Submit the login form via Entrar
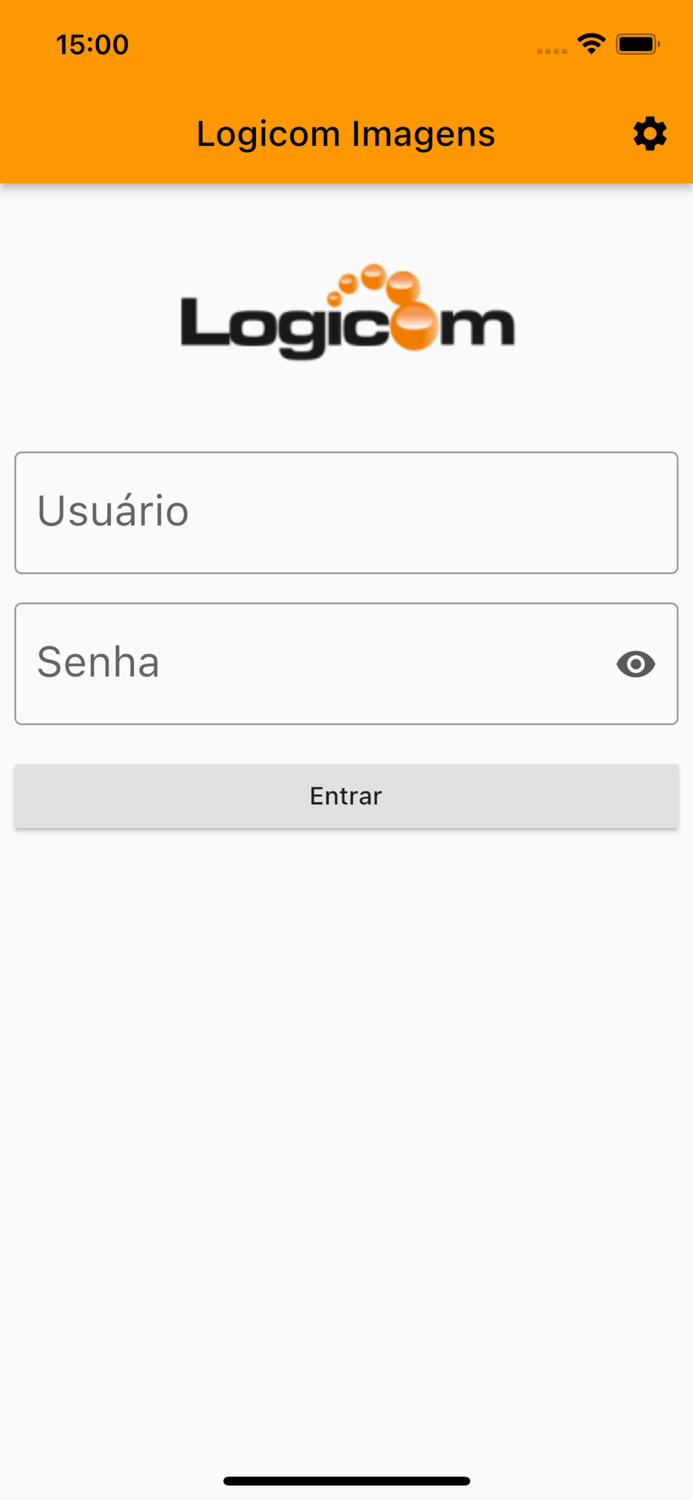693x1500 pixels. 346,796
